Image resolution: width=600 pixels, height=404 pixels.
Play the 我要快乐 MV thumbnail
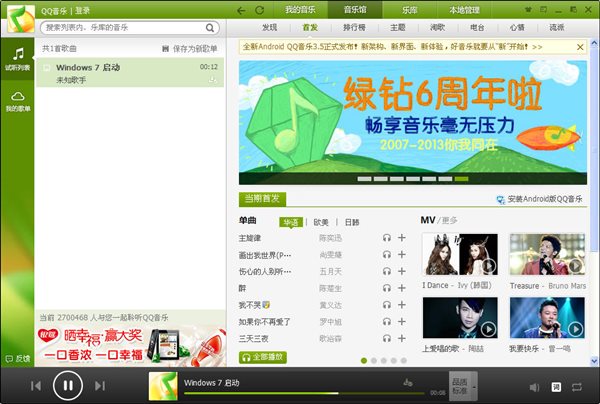click(x=547, y=318)
